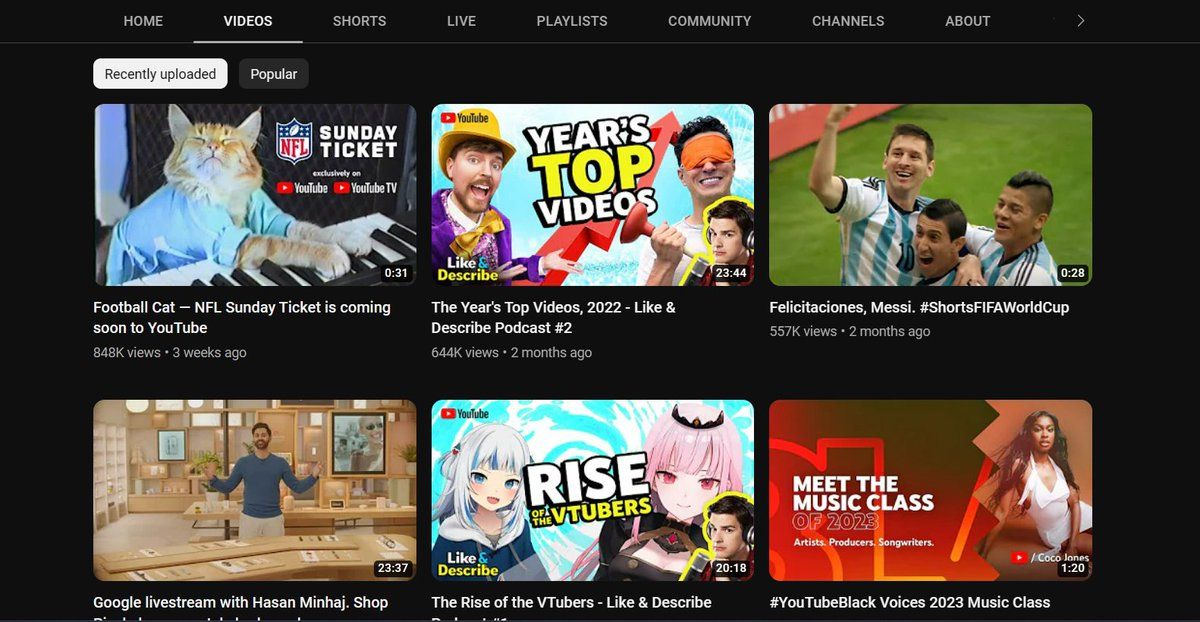Viewport: 1200px width, 622px height.
Task: Play the Rise of the VTubers thumbnail
Action: point(592,490)
